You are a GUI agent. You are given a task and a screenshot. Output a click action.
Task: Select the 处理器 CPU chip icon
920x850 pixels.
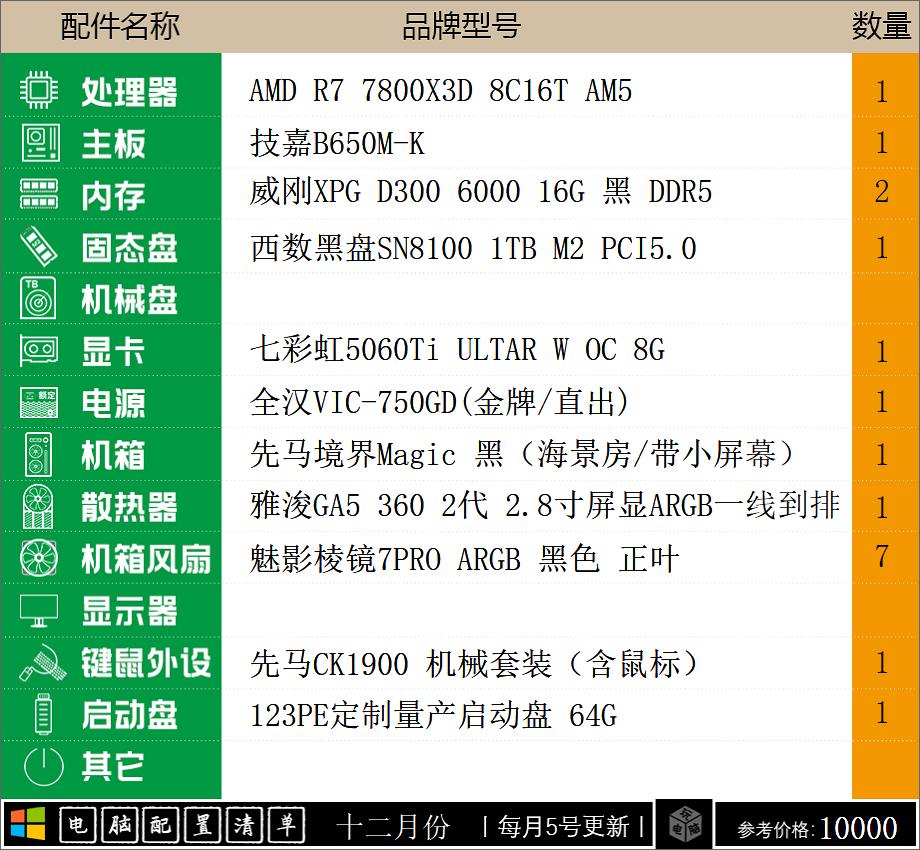(37, 91)
